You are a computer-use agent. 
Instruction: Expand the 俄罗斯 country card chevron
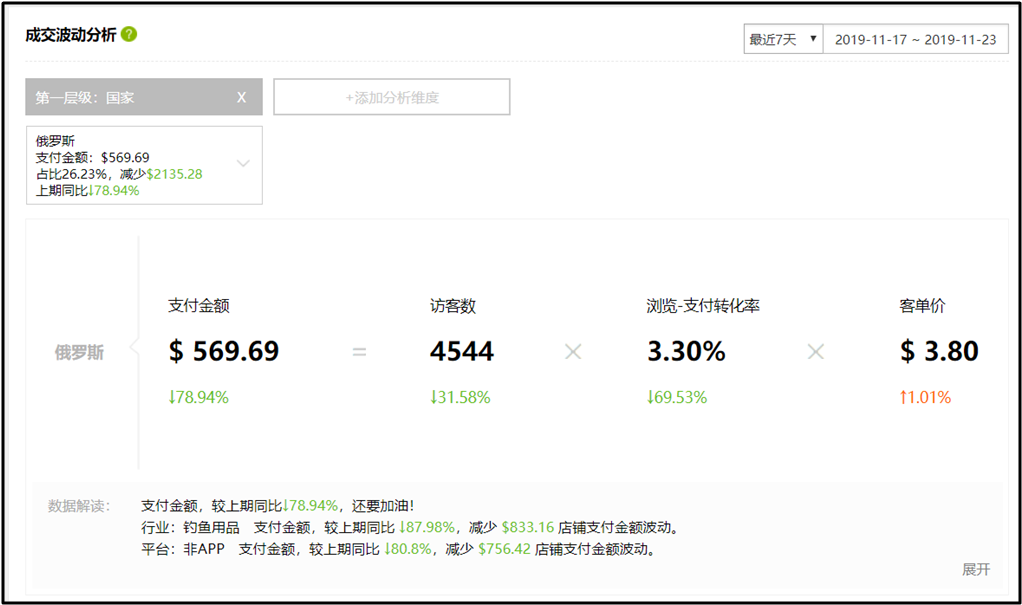click(x=243, y=164)
